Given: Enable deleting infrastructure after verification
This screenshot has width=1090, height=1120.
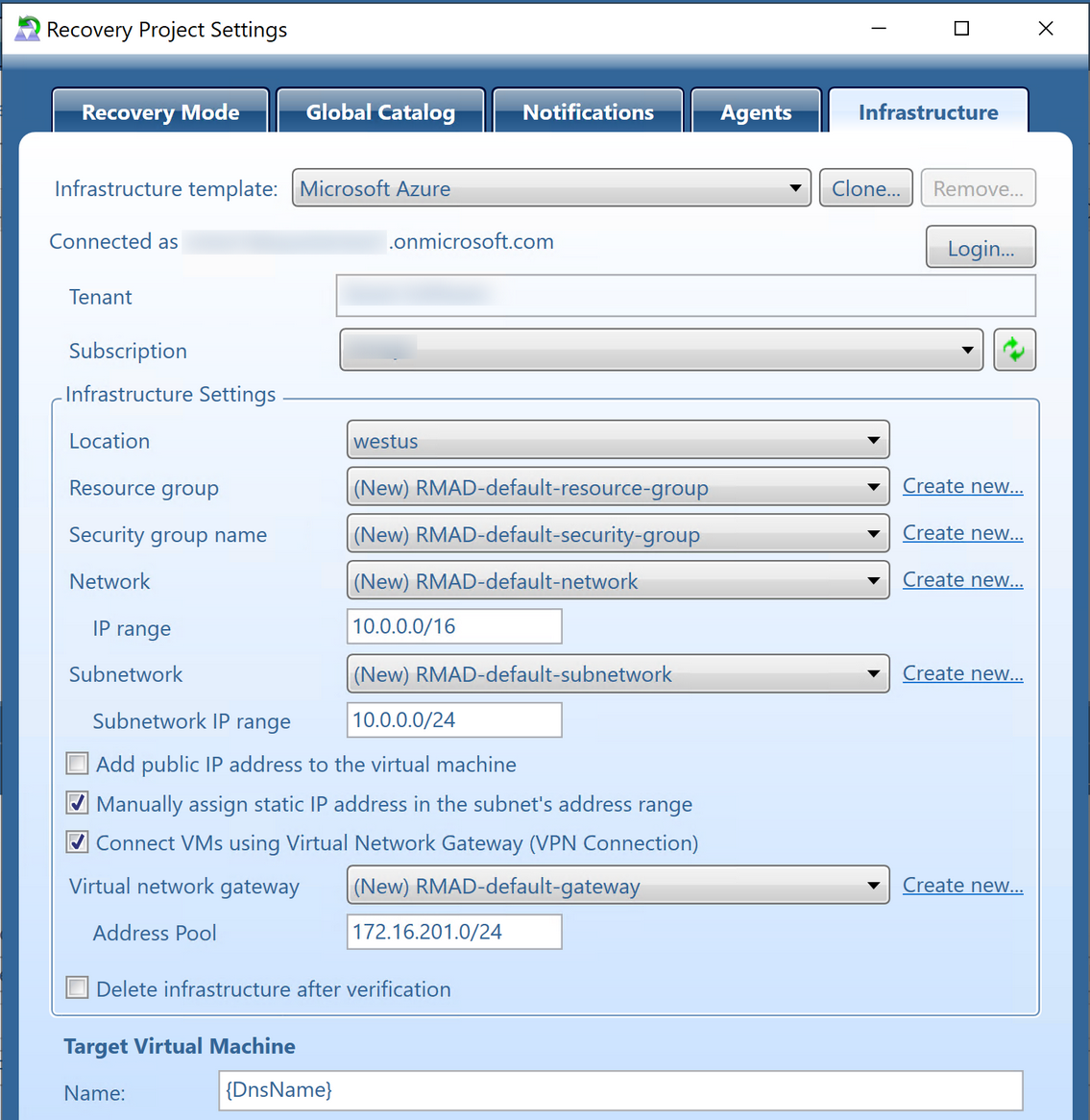Looking at the screenshot, I should [77, 986].
